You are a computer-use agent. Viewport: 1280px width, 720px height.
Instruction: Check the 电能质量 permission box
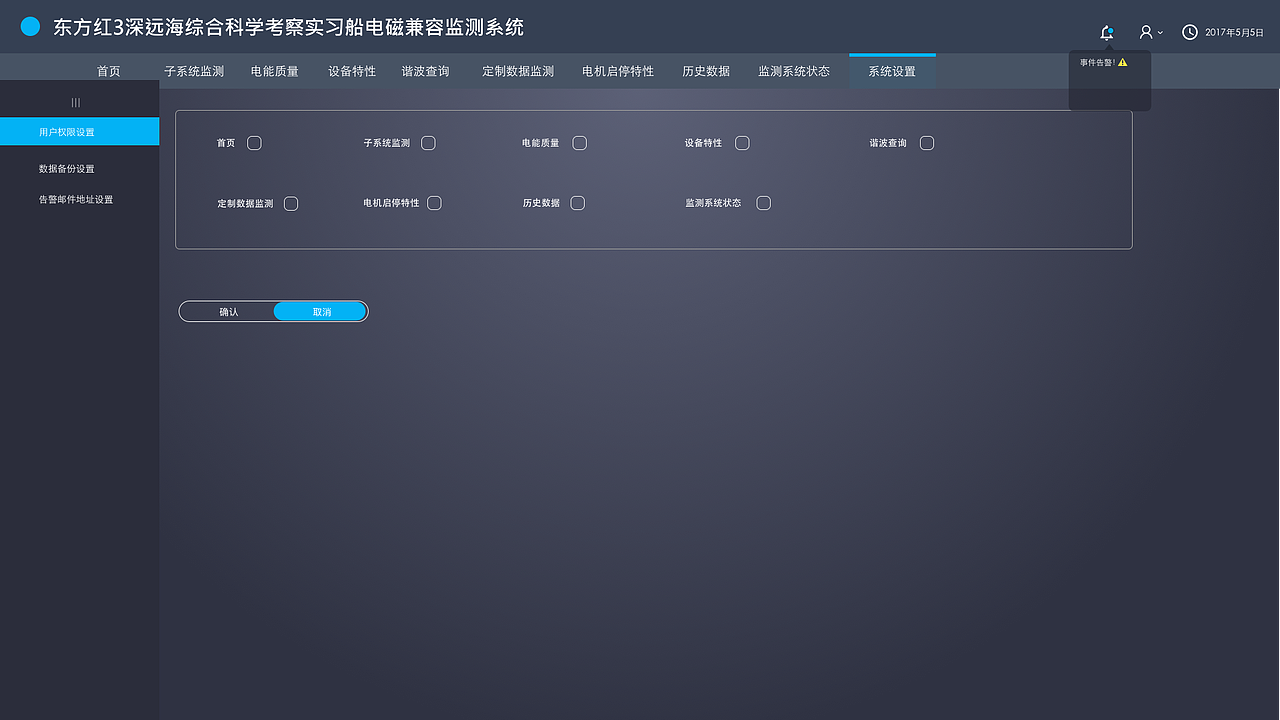[579, 143]
